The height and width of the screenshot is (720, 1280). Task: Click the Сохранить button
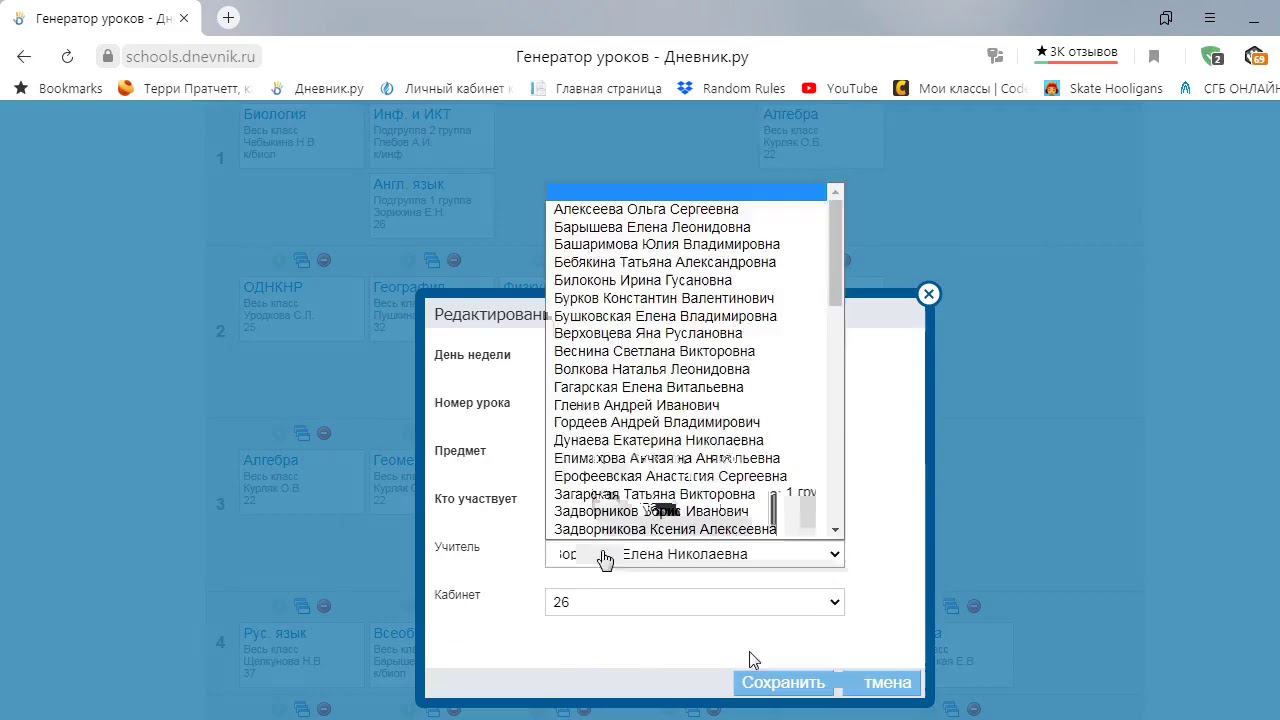783,683
